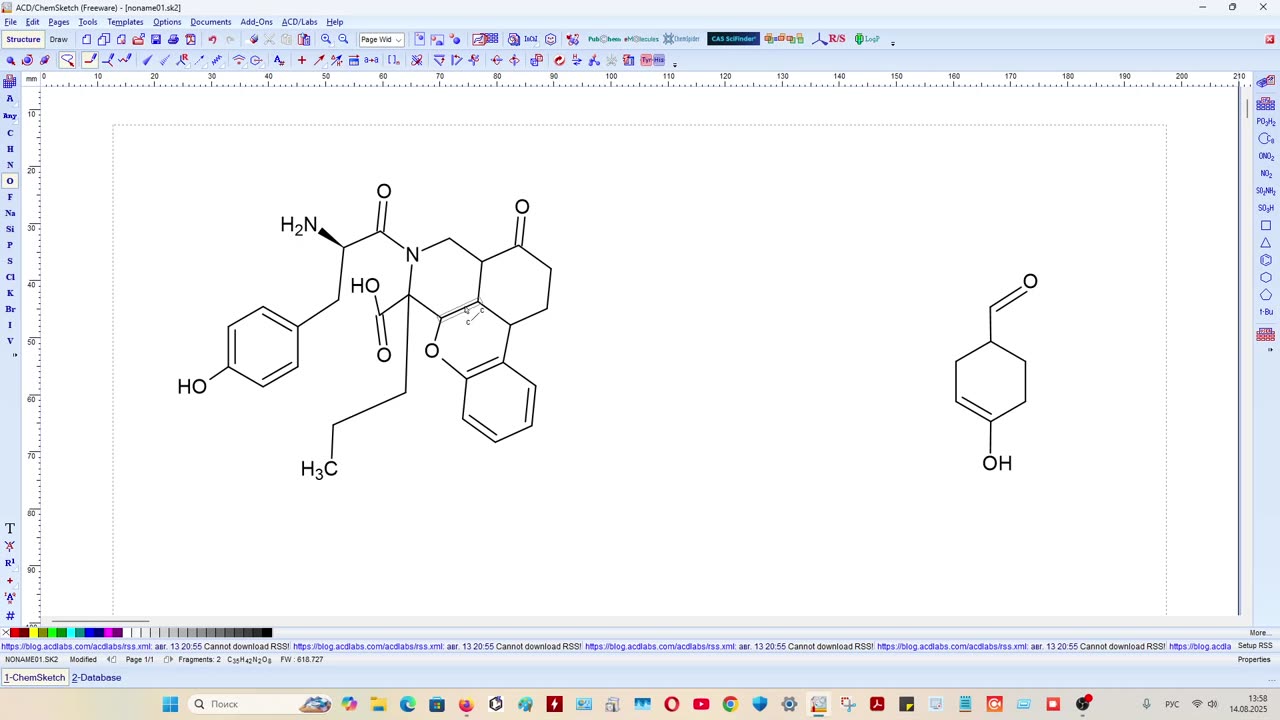Export to PDF icon

point(190,39)
